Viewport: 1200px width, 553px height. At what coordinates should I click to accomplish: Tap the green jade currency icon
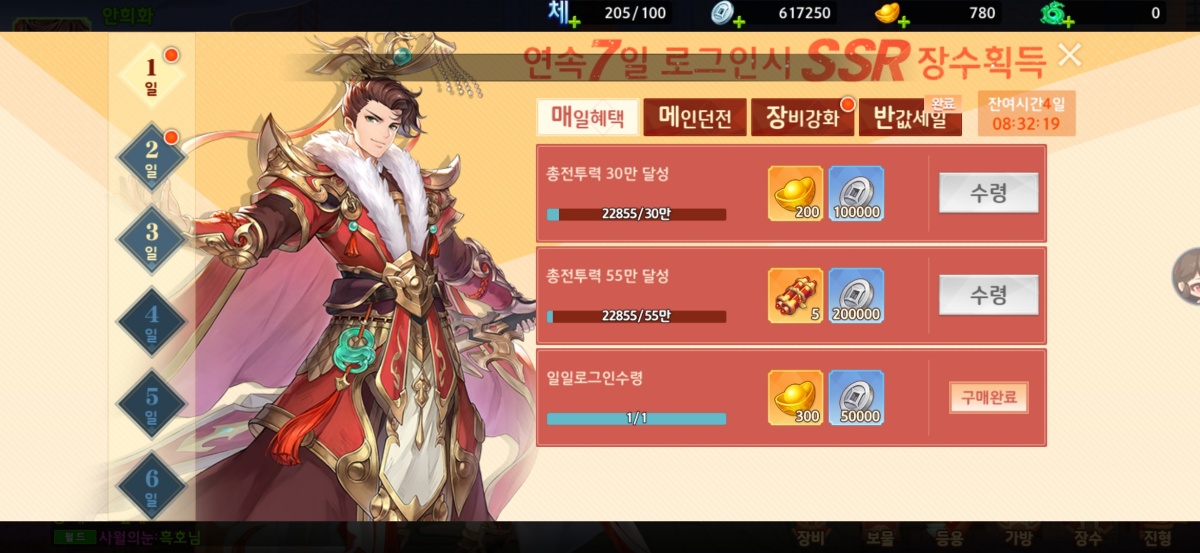pyautogui.click(x=1056, y=13)
